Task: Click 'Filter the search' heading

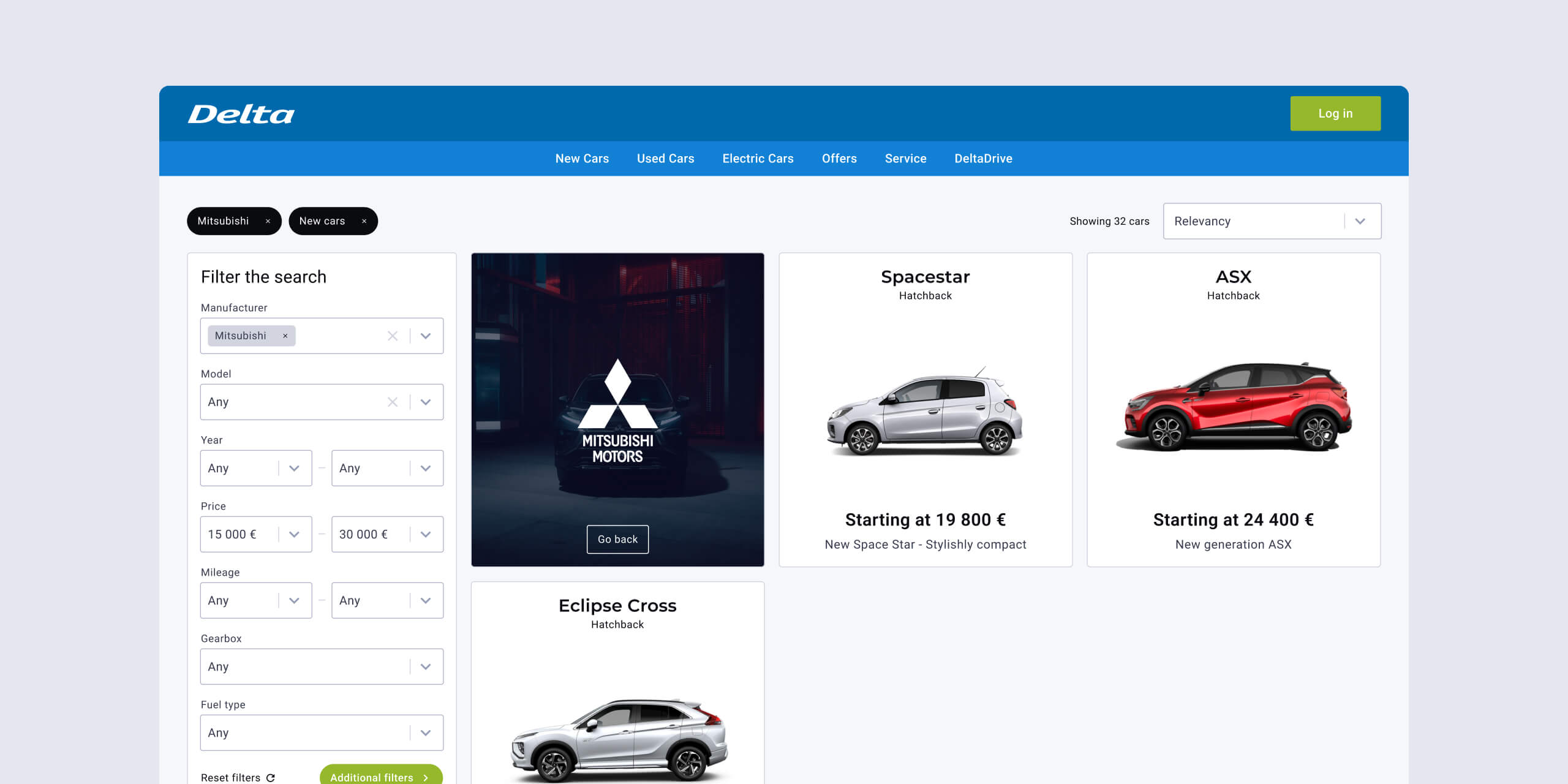Action: (263, 277)
